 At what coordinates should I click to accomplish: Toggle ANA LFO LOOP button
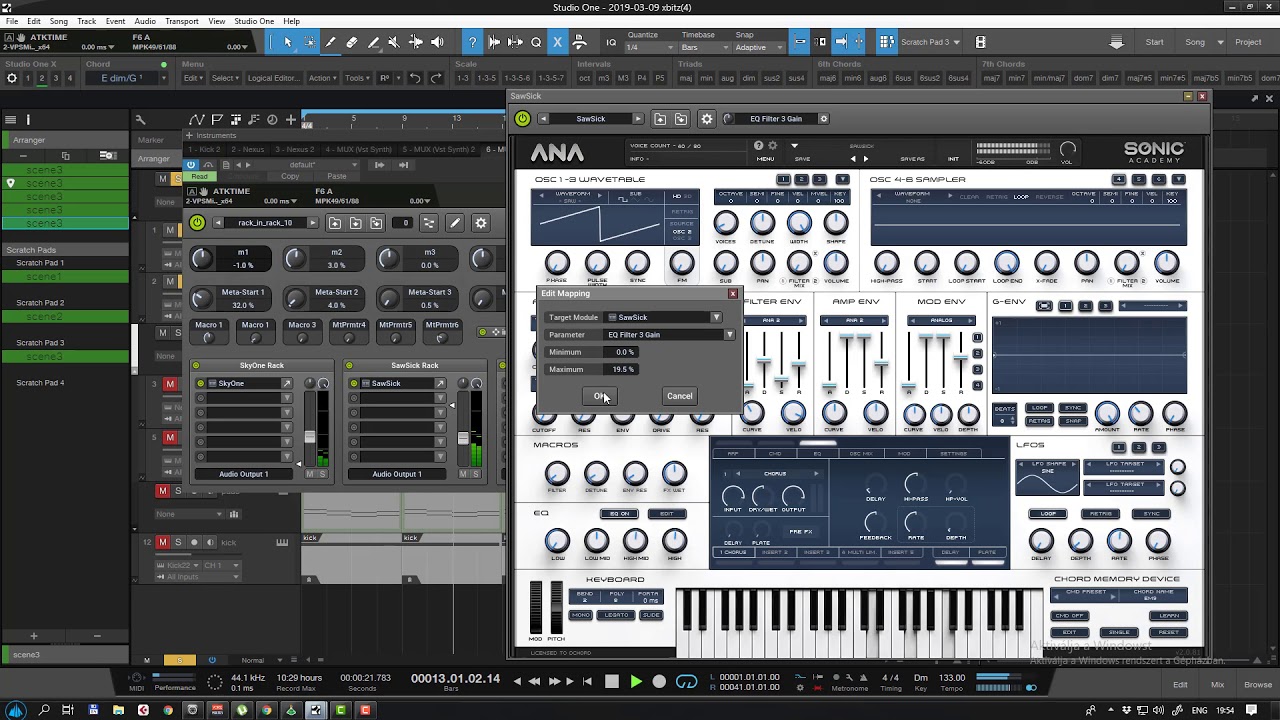point(1048,514)
